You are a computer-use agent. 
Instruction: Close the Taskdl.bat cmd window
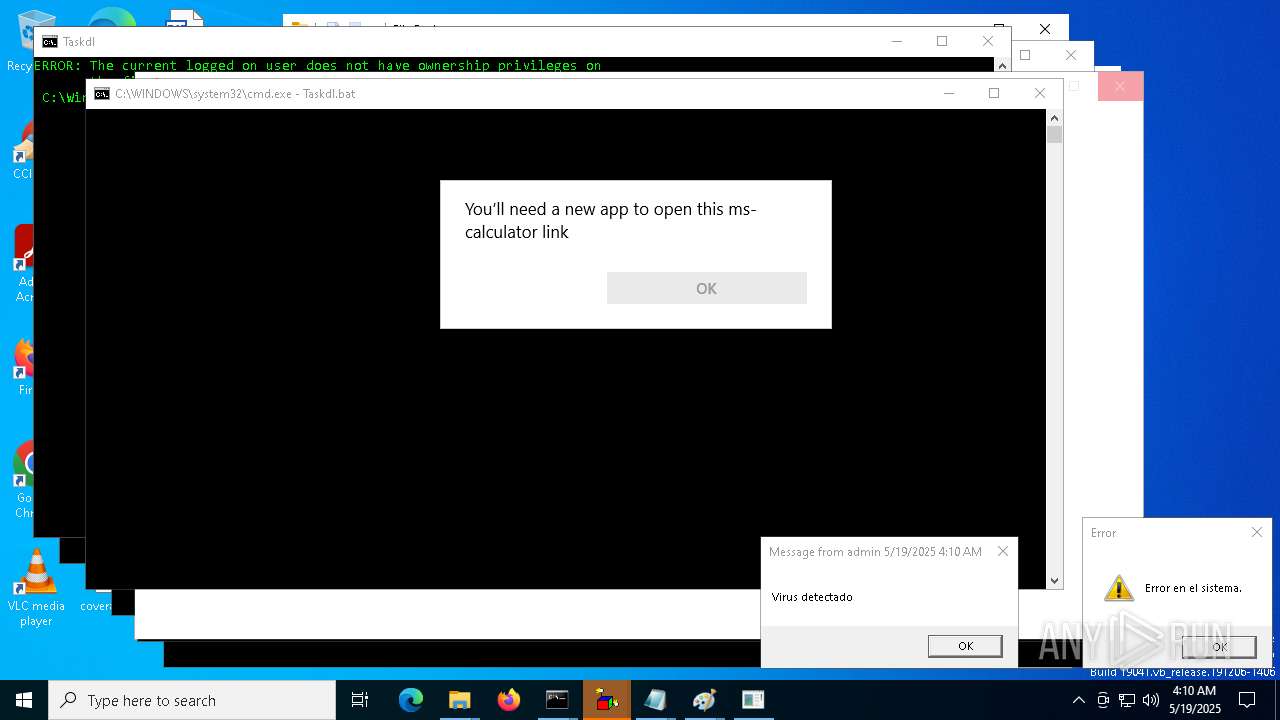coord(1040,93)
